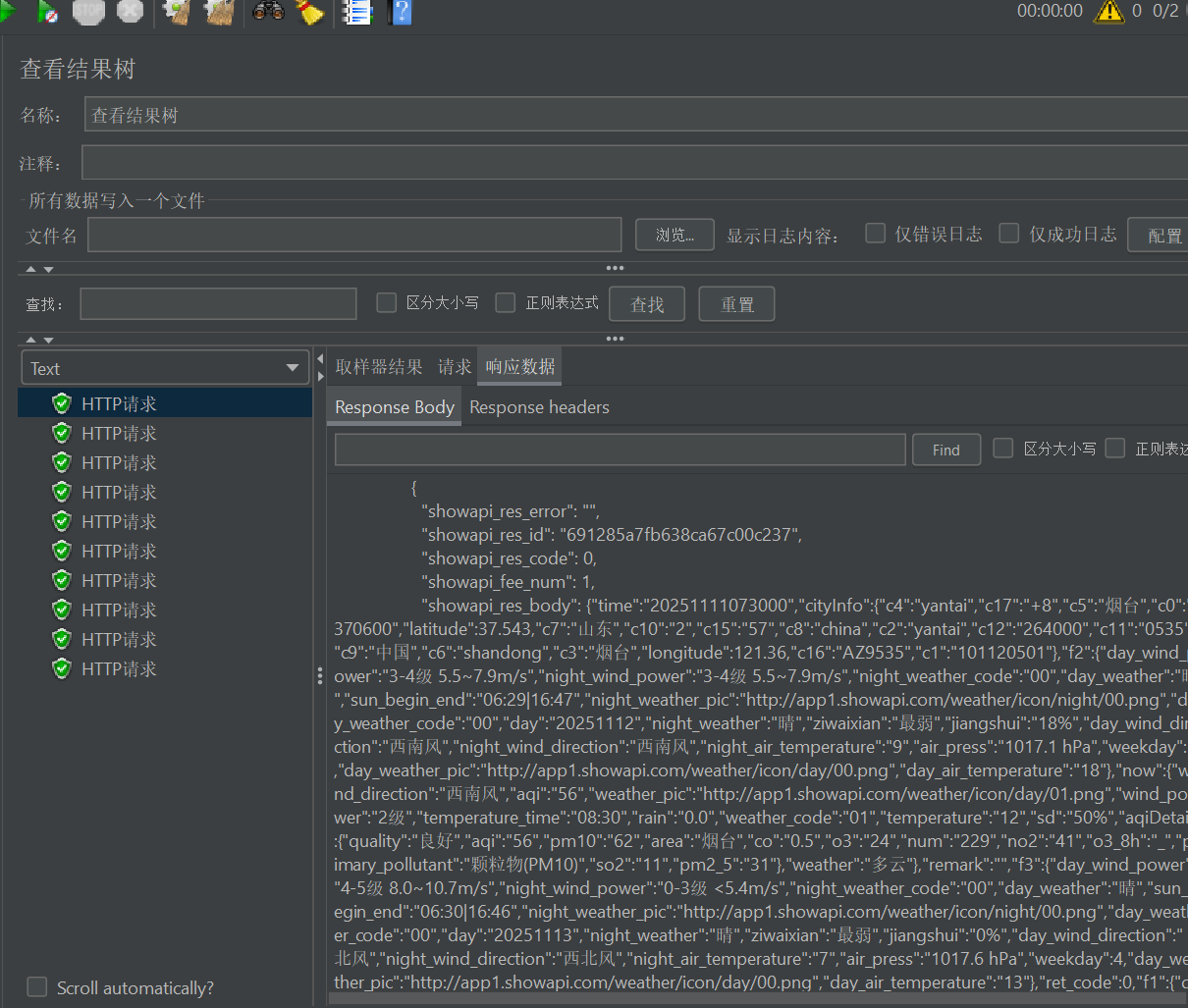The image size is (1188, 1008).
Task: Open the Response Body sub-tab
Action: tap(395, 406)
